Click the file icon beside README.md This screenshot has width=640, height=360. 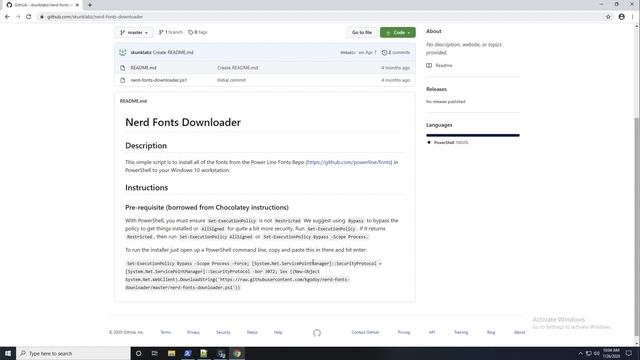point(122,68)
